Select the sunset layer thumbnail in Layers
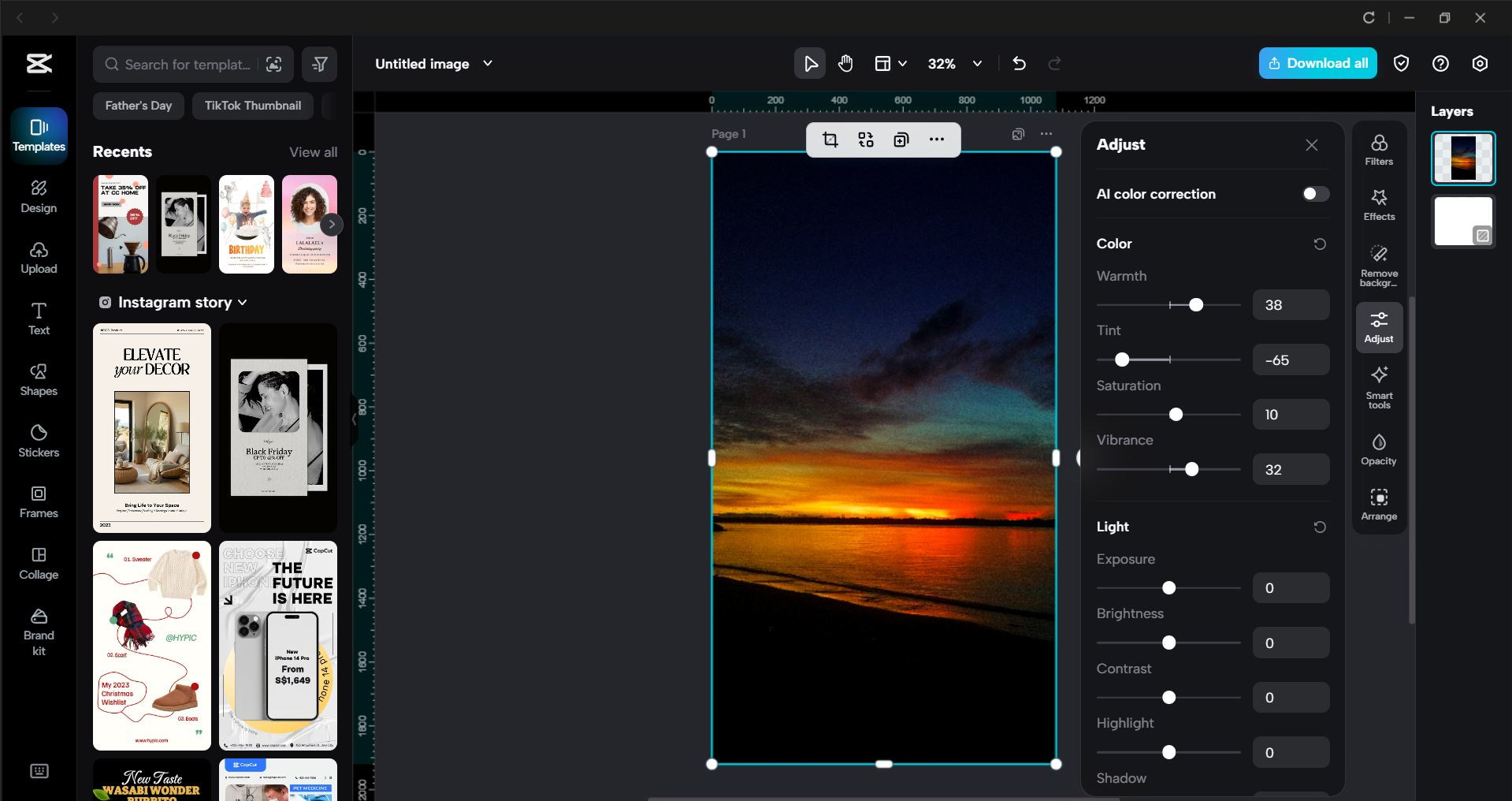 tap(1462, 157)
